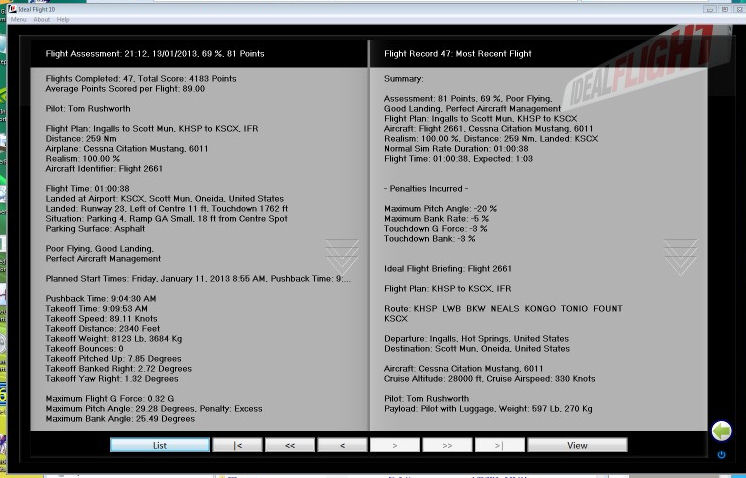Click 'Average Points Scored per Flight' line
The width and height of the screenshot is (746, 478).
125,88
